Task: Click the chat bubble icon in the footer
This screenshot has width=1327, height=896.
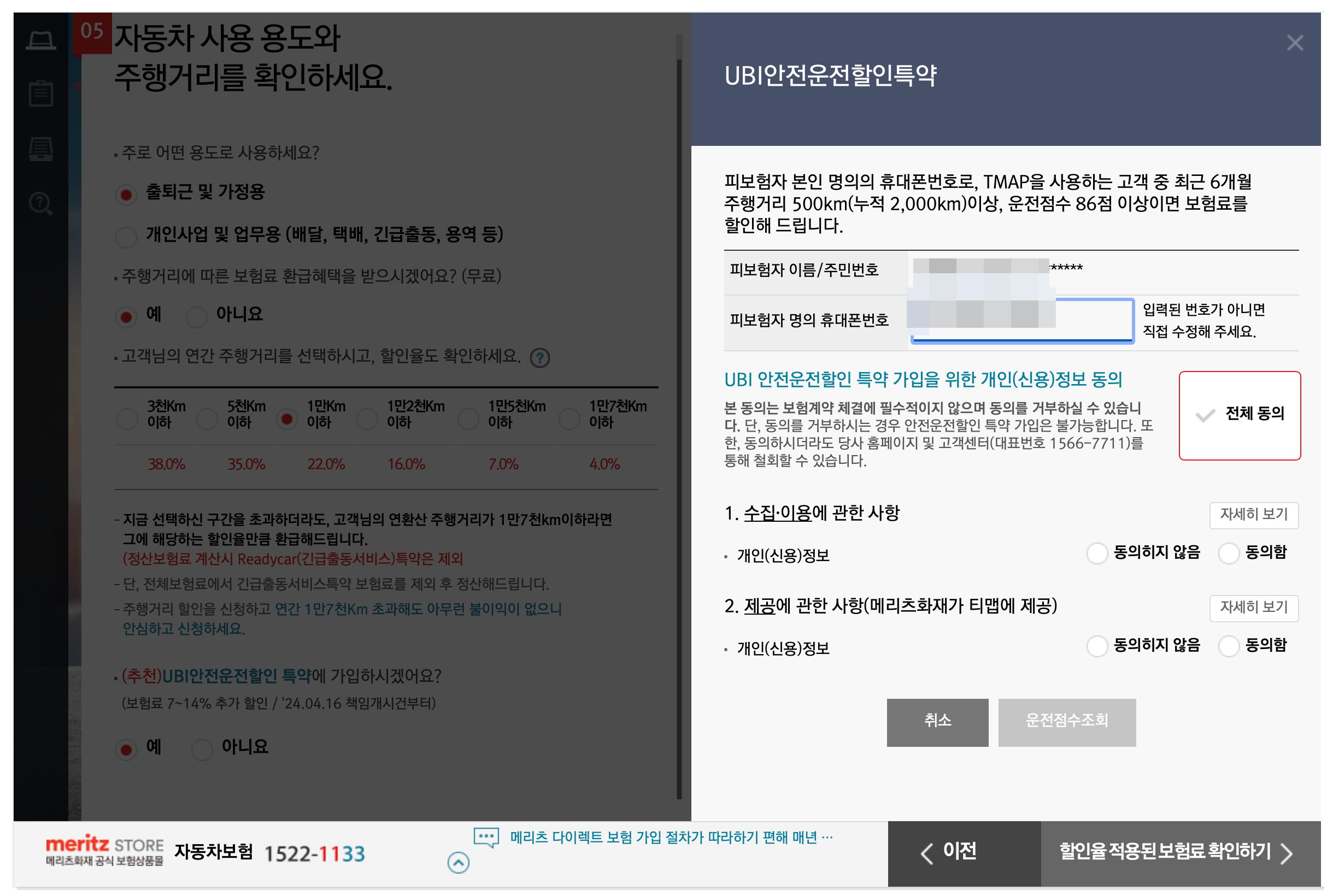Action: tap(486, 837)
